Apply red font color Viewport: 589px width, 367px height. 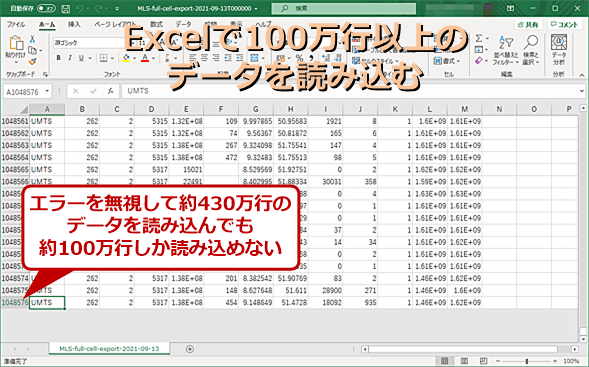tap(145, 58)
